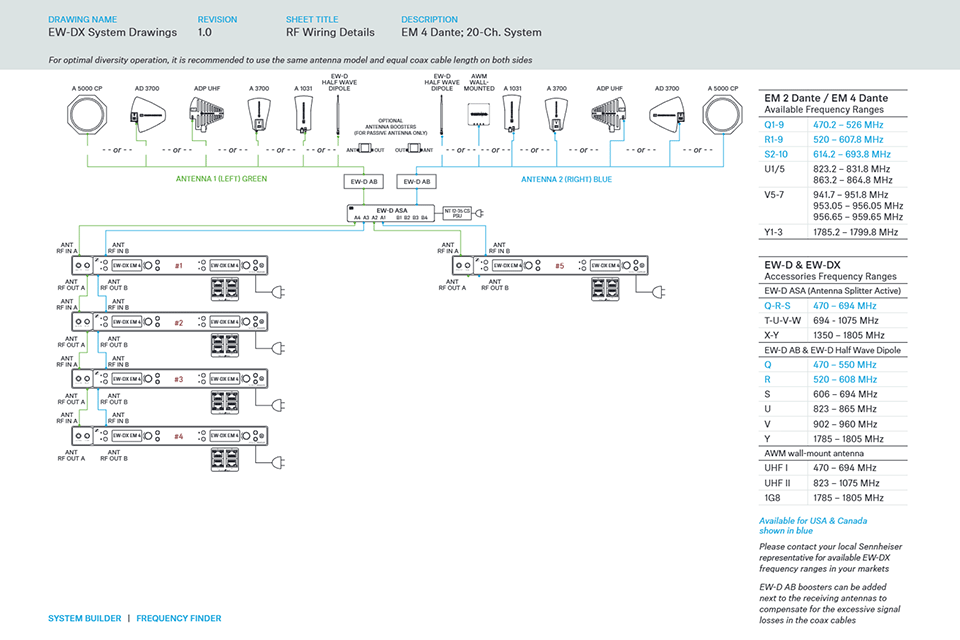The width and height of the screenshot is (960, 640).
Task: Click the AD 3700 antenna on green Antenna 1 side
Action: (x=147, y=114)
